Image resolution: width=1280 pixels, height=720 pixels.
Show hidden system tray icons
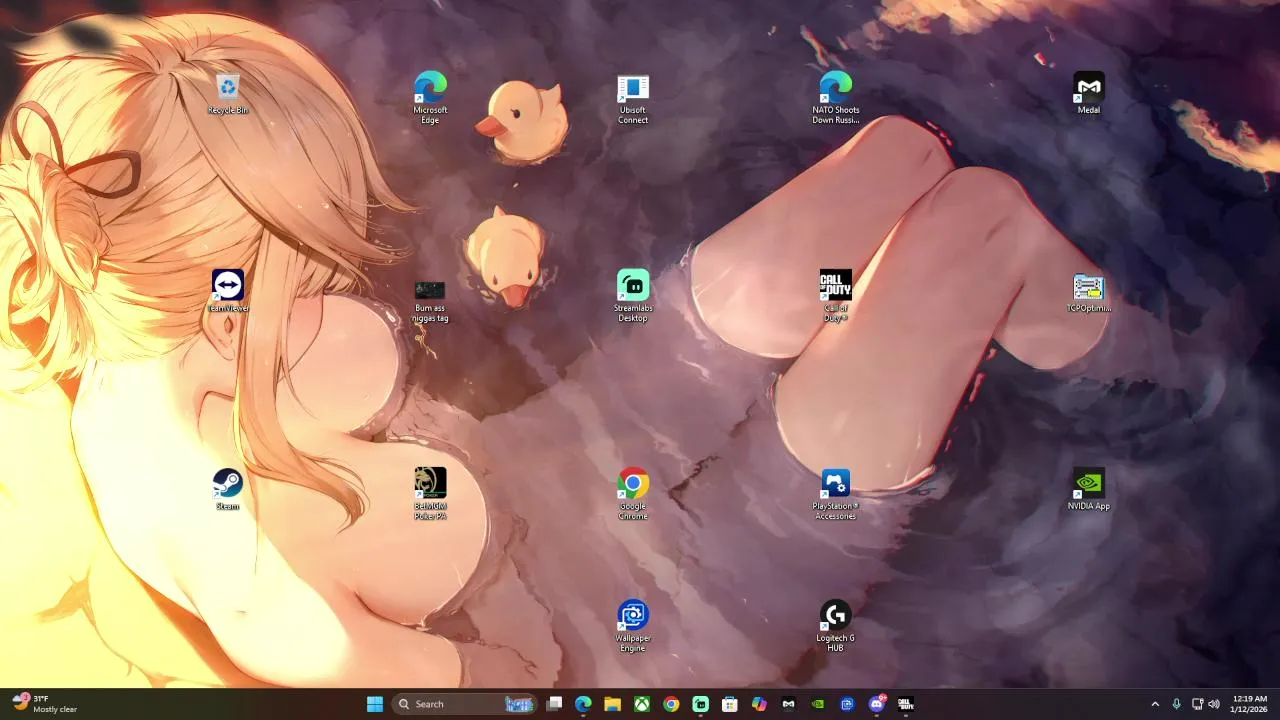pyautogui.click(x=1155, y=704)
